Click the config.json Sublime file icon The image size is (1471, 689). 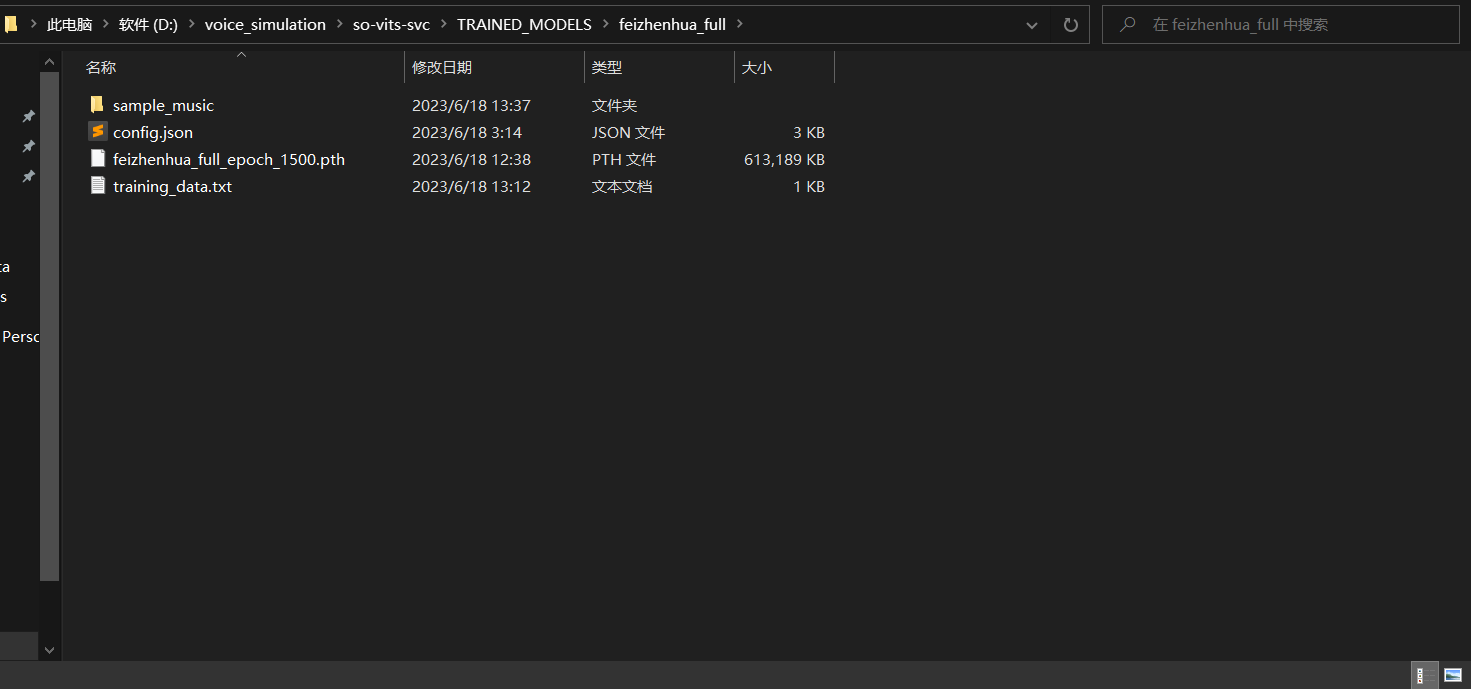[x=97, y=132]
